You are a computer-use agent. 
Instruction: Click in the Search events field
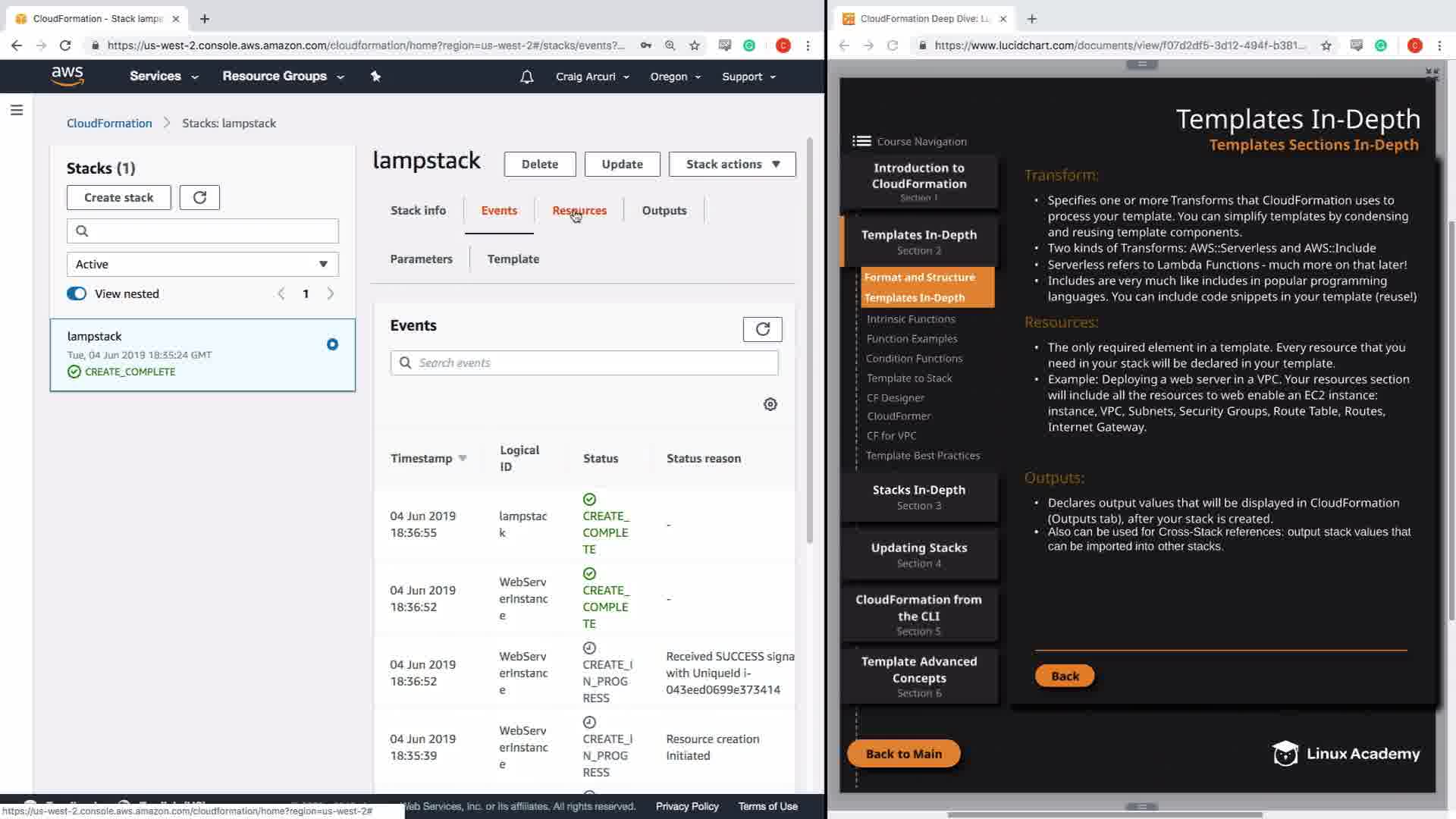[x=591, y=362]
